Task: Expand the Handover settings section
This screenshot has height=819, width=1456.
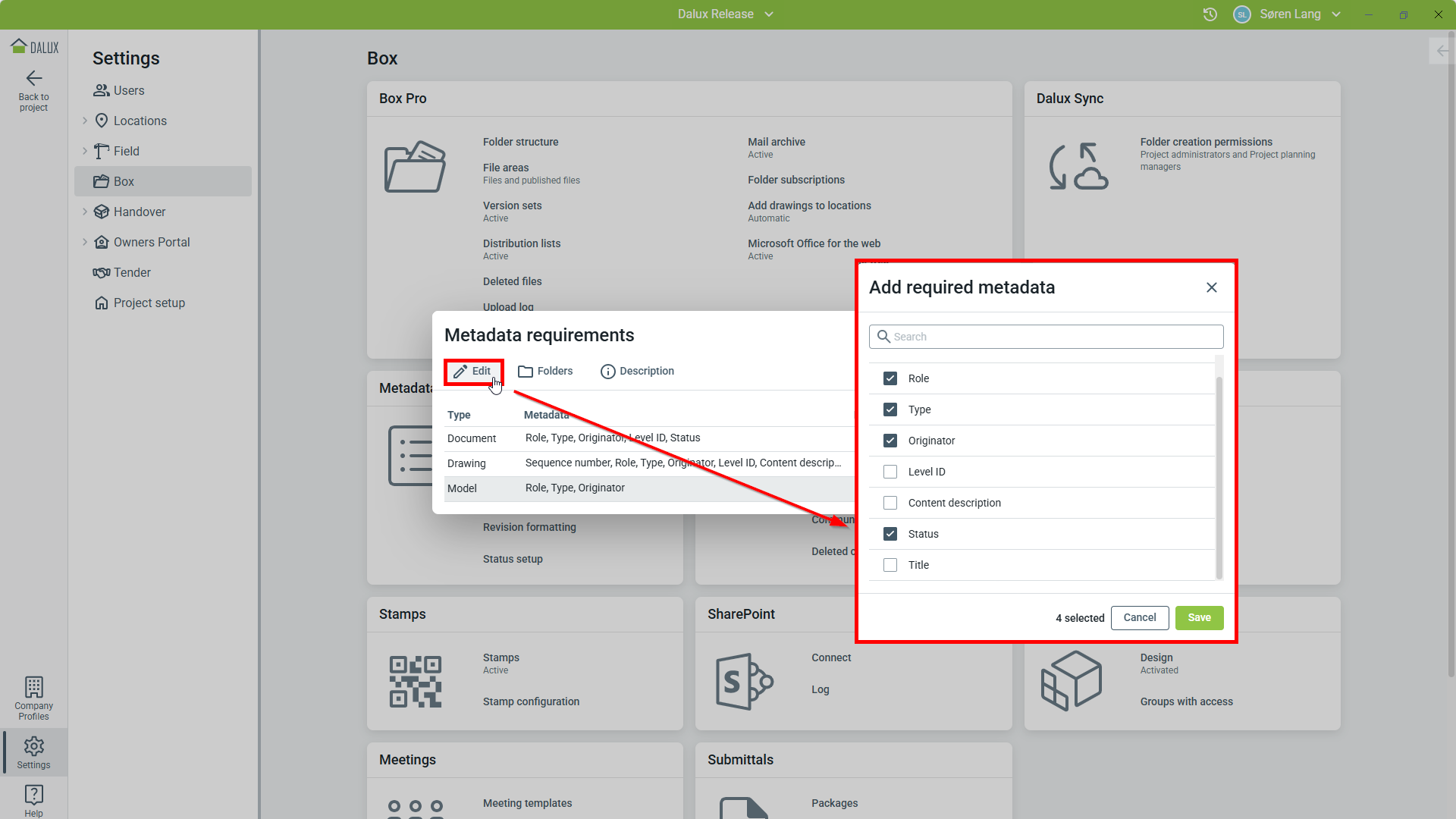Action: (85, 212)
